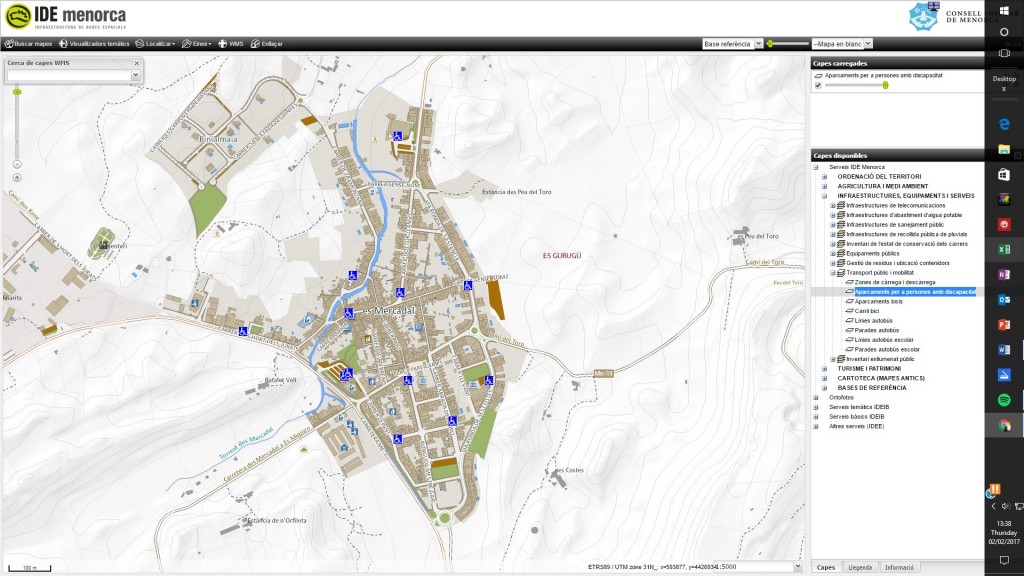The height and width of the screenshot is (576, 1024).
Task: Open the Buscar mapes tool
Action: [x=28, y=44]
